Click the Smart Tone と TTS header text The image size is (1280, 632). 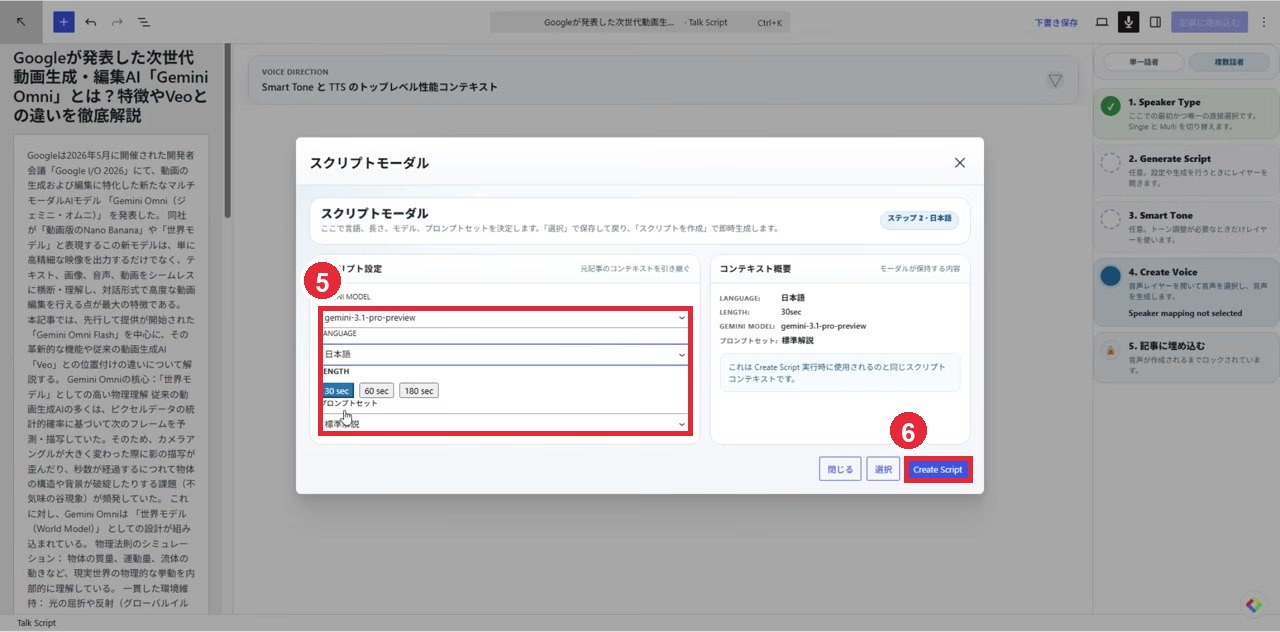[x=379, y=87]
